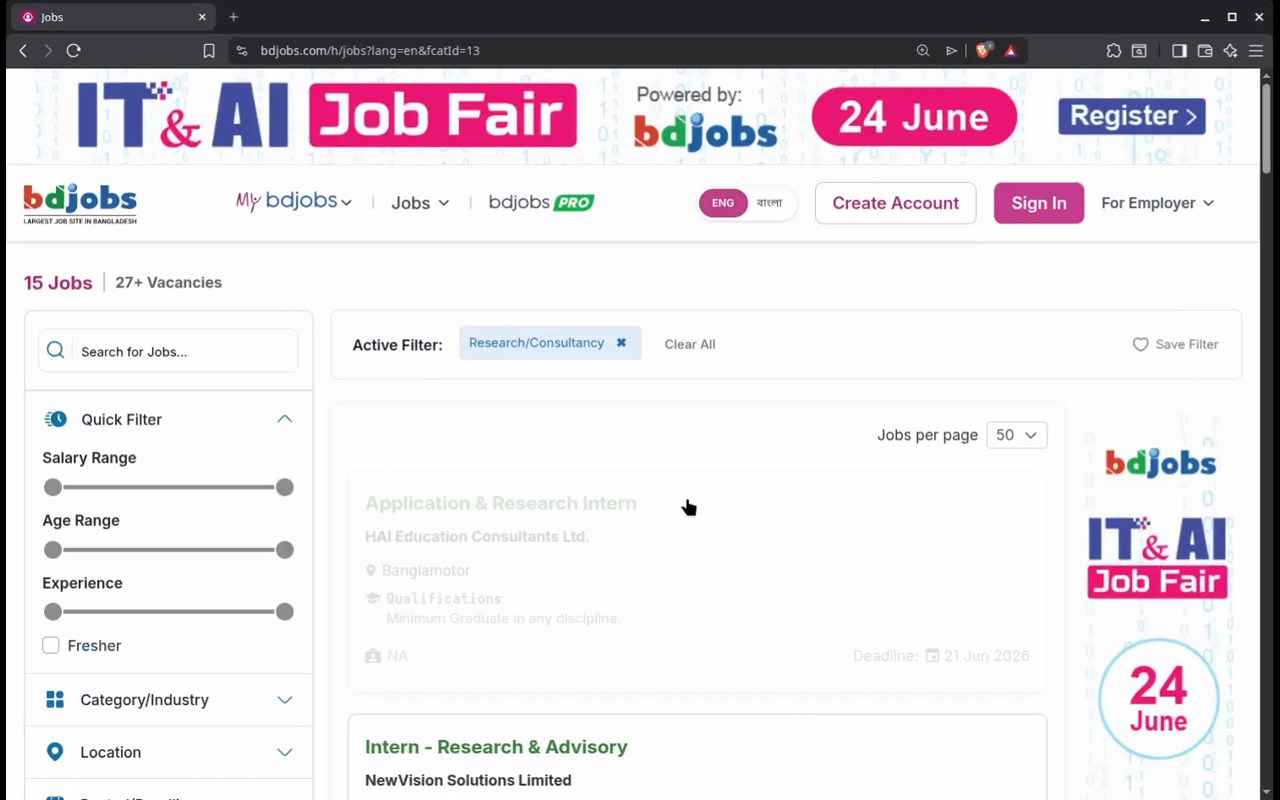Click HAI Education Consultants Ltd. company name
This screenshot has height=800, width=1280.
[477, 537]
